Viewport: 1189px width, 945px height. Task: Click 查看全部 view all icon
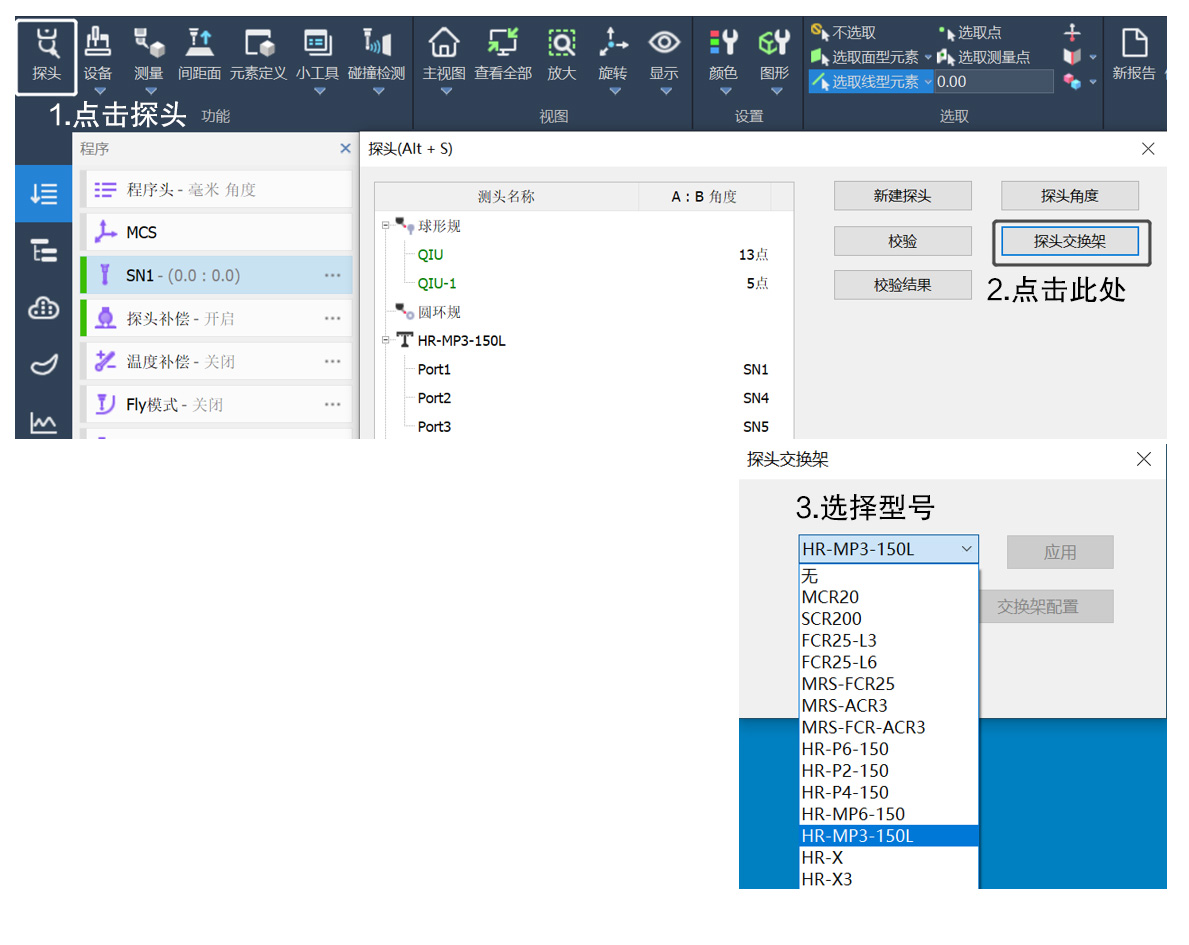(x=503, y=55)
